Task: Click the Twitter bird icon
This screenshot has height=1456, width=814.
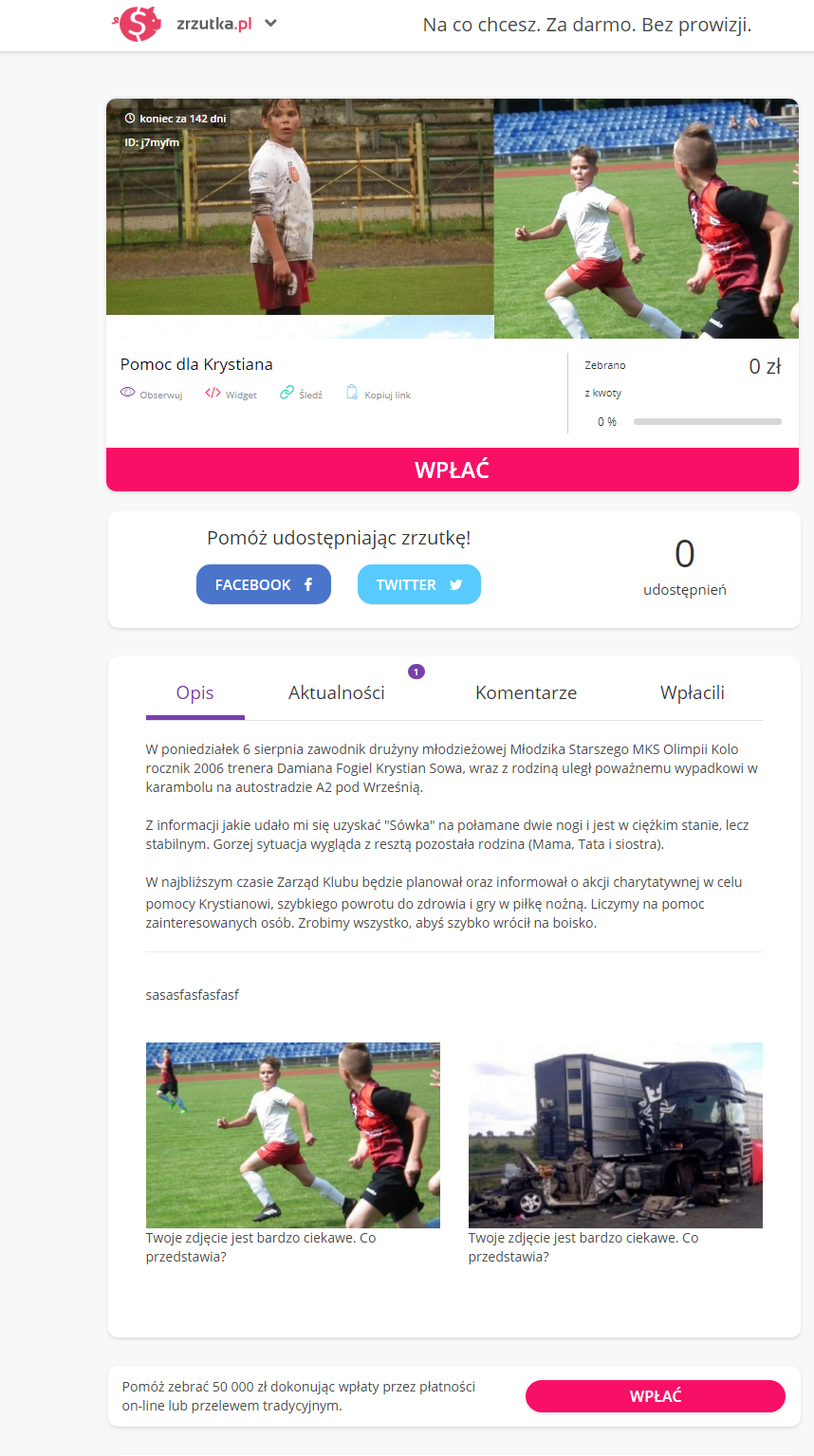Action: click(x=455, y=585)
